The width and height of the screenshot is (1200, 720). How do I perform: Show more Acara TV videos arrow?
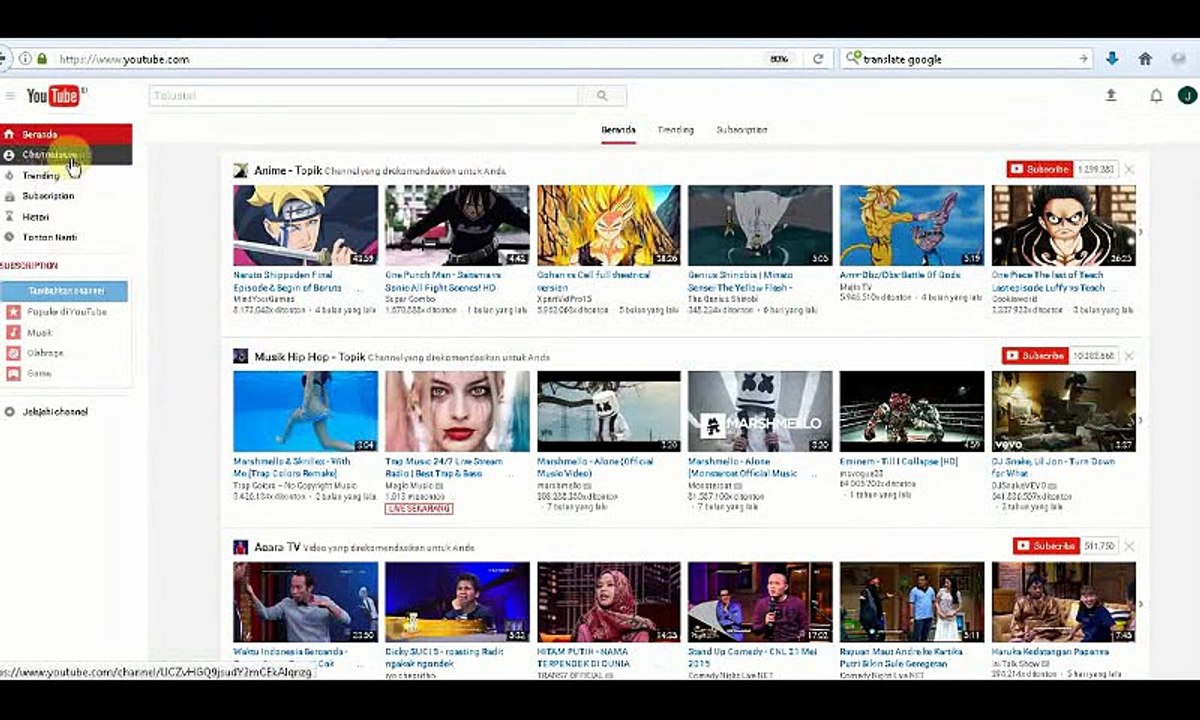(x=1142, y=604)
